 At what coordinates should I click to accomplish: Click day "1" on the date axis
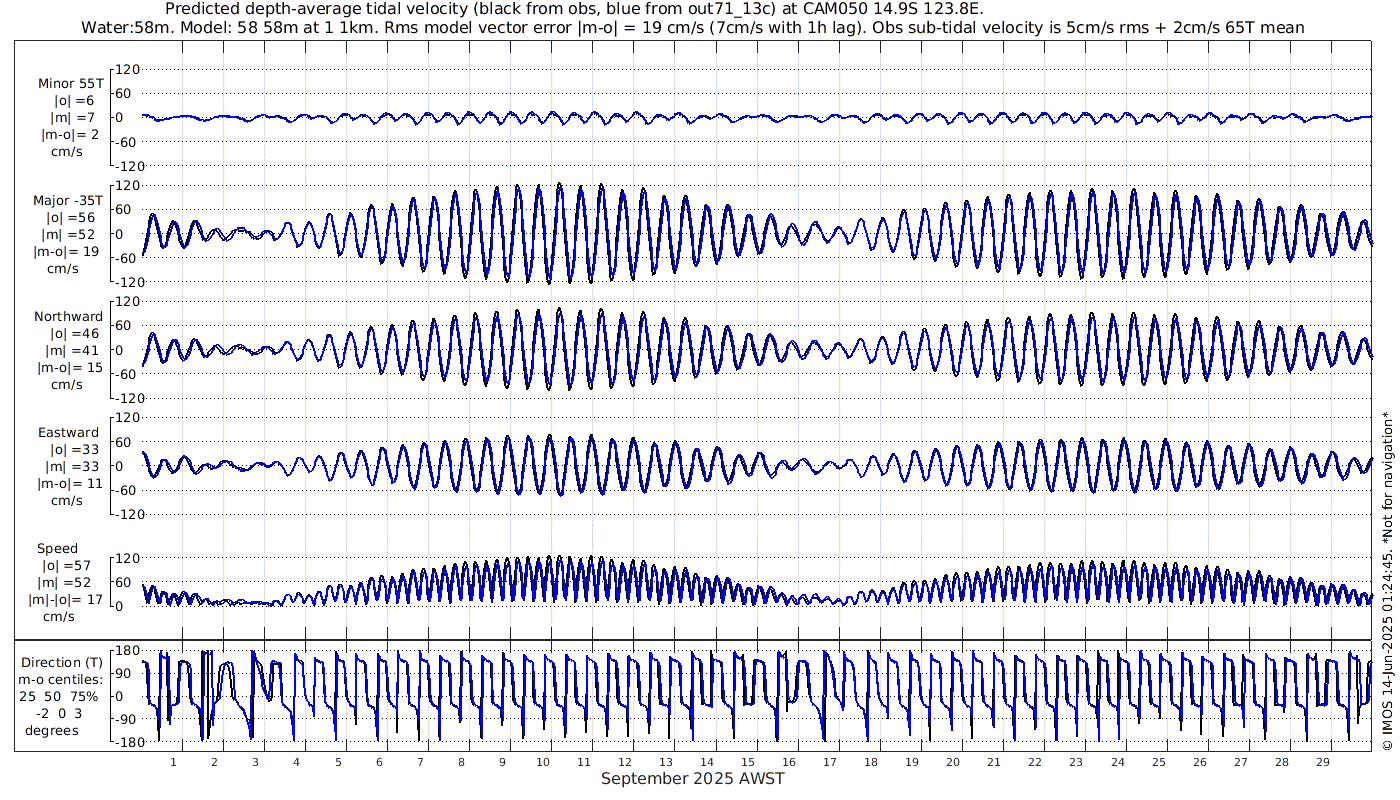pyautogui.click(x=173, y=762)
